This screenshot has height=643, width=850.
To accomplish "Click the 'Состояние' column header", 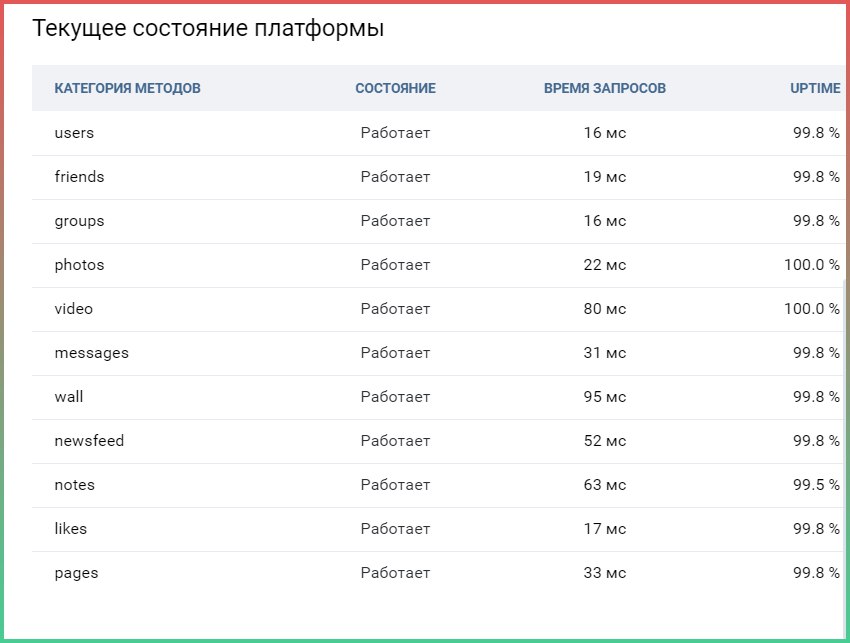I will pyautogui.click(x=396, y=88).
